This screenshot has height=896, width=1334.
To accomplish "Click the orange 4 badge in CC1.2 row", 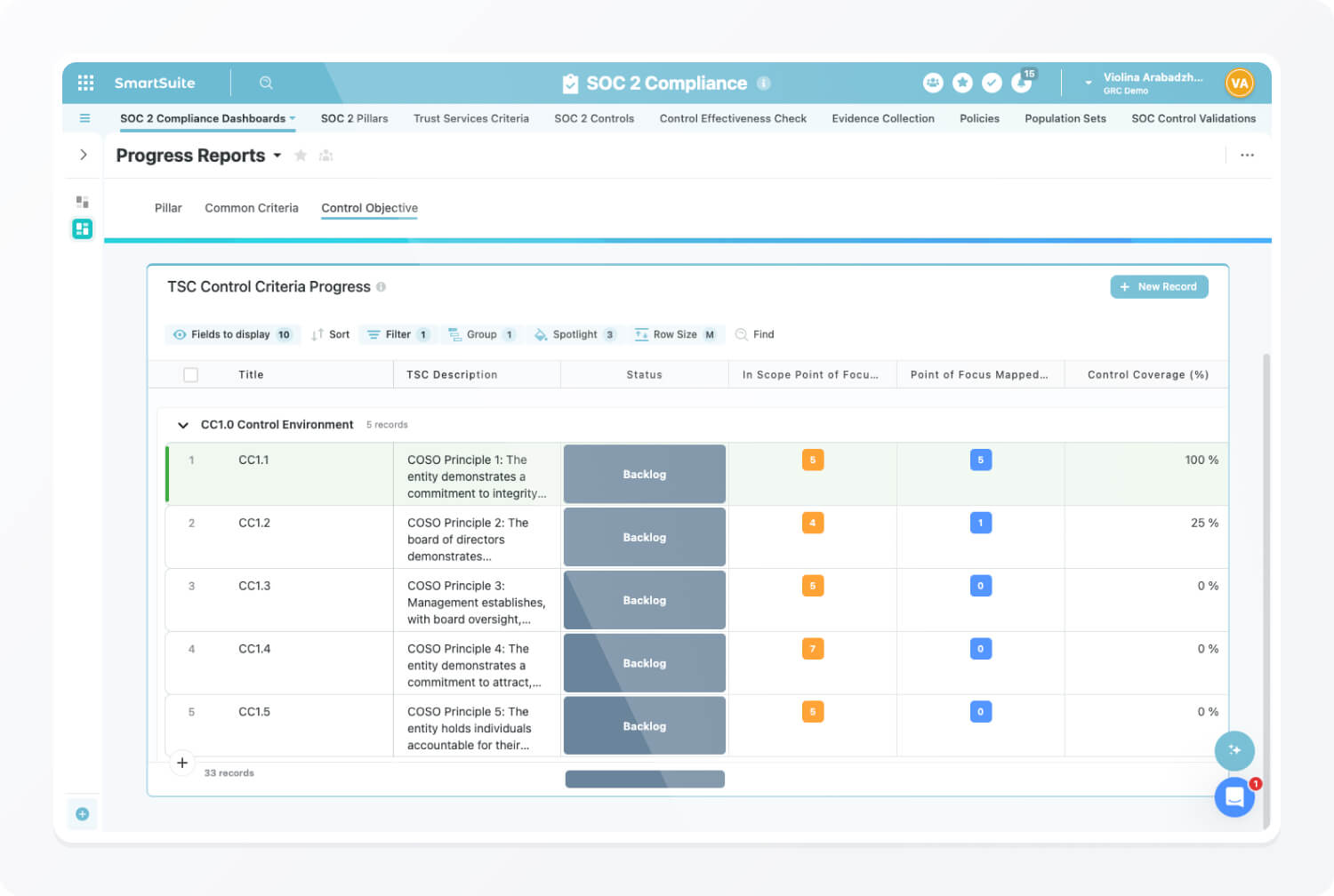I will (x=813, y=523).
